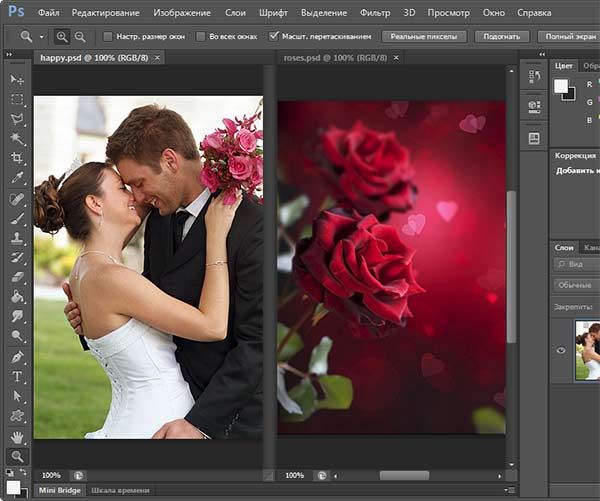Select the Clone Stamp tool

pos(17,238)
